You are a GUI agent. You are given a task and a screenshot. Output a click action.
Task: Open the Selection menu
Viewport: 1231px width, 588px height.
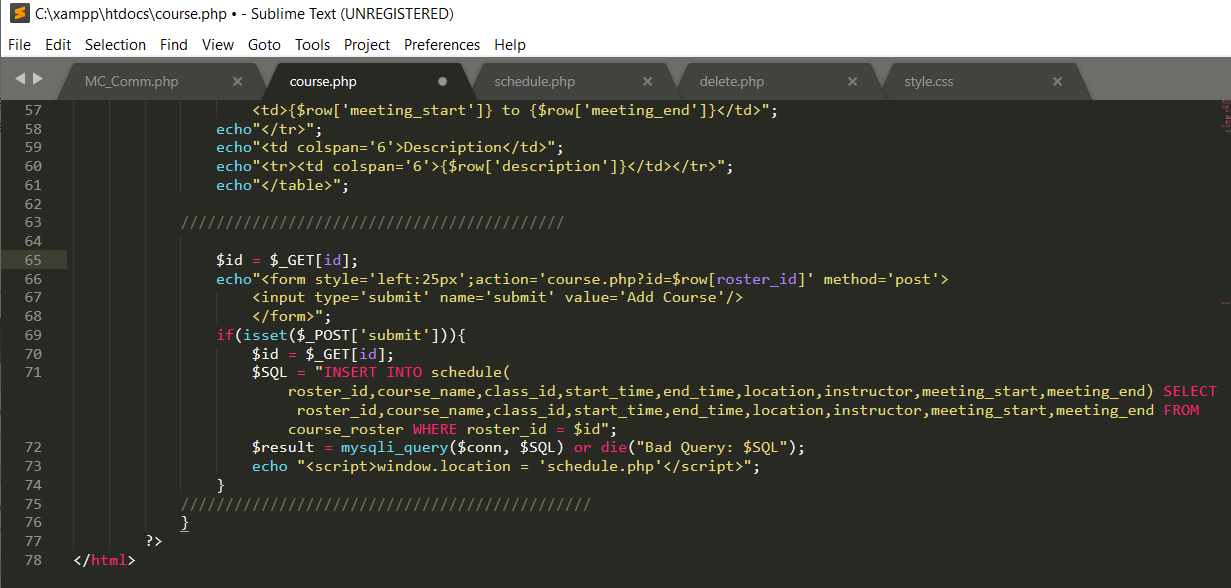tap(115, 45)
